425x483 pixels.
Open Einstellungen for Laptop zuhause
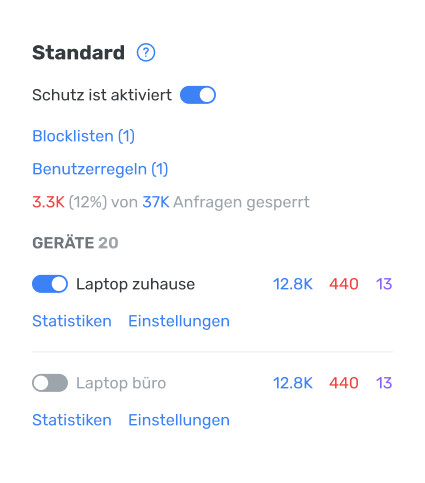[x=179, y=321]
